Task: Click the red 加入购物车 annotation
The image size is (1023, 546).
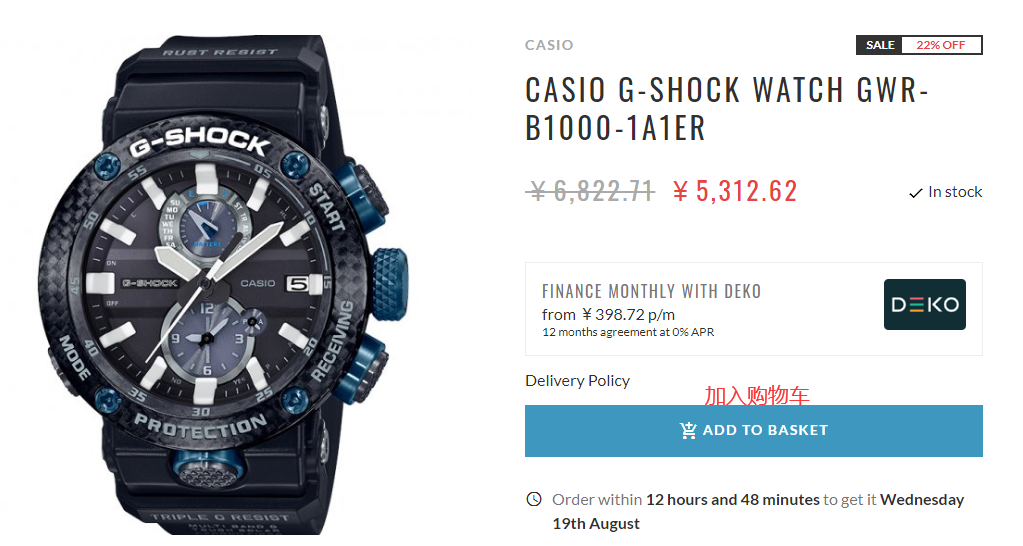Action: pos(757,396)
